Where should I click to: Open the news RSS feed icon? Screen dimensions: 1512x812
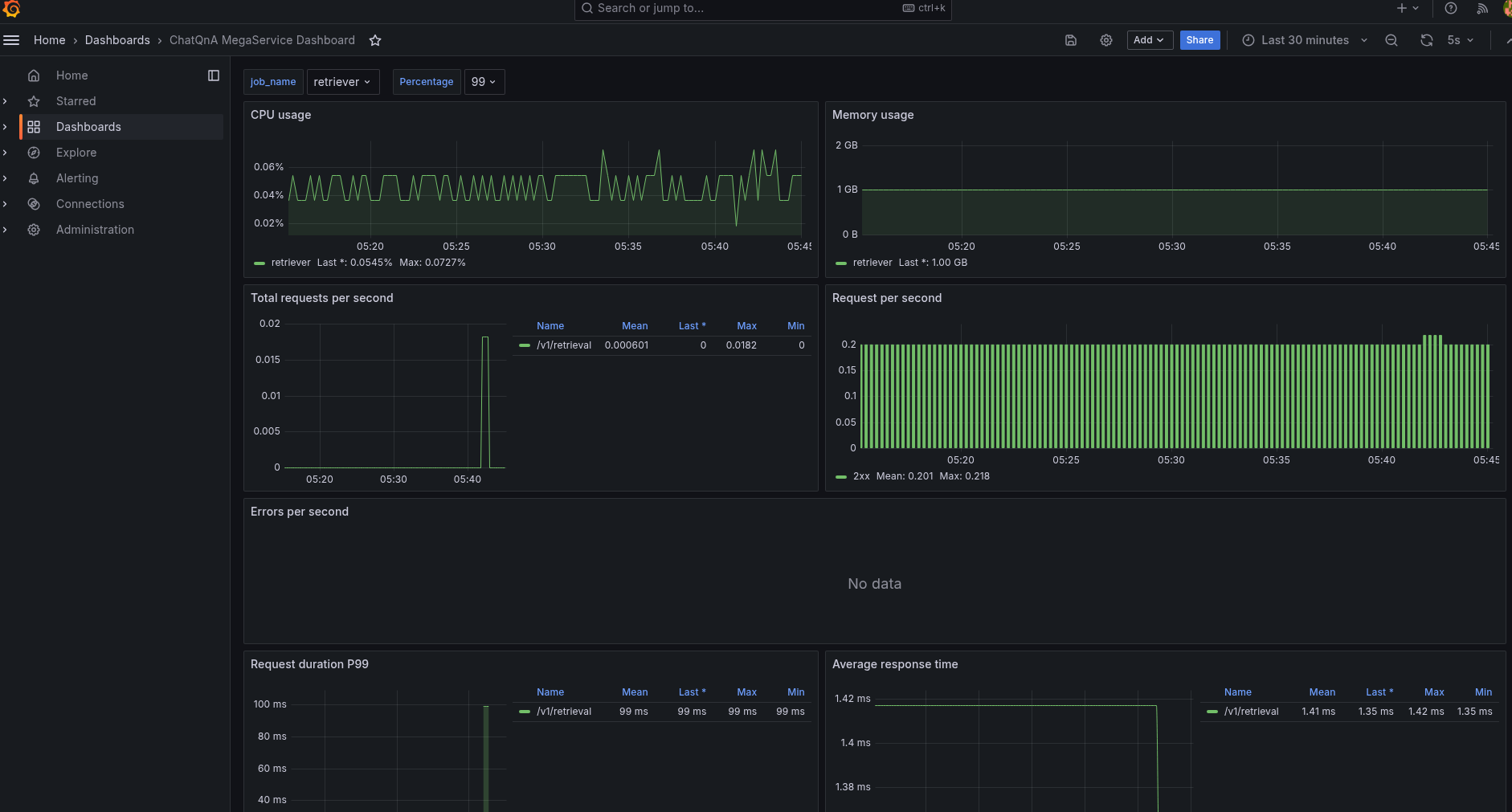(1482, 8)
